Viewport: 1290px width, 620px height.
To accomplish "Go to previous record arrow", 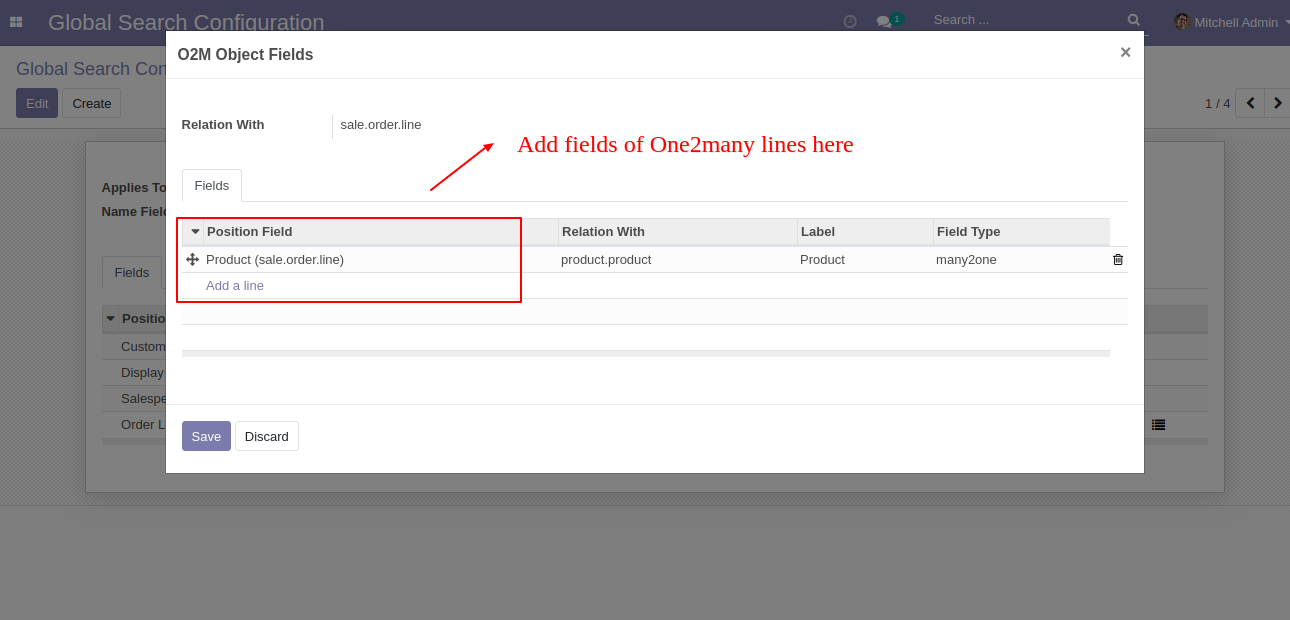I will point(1250,103).
